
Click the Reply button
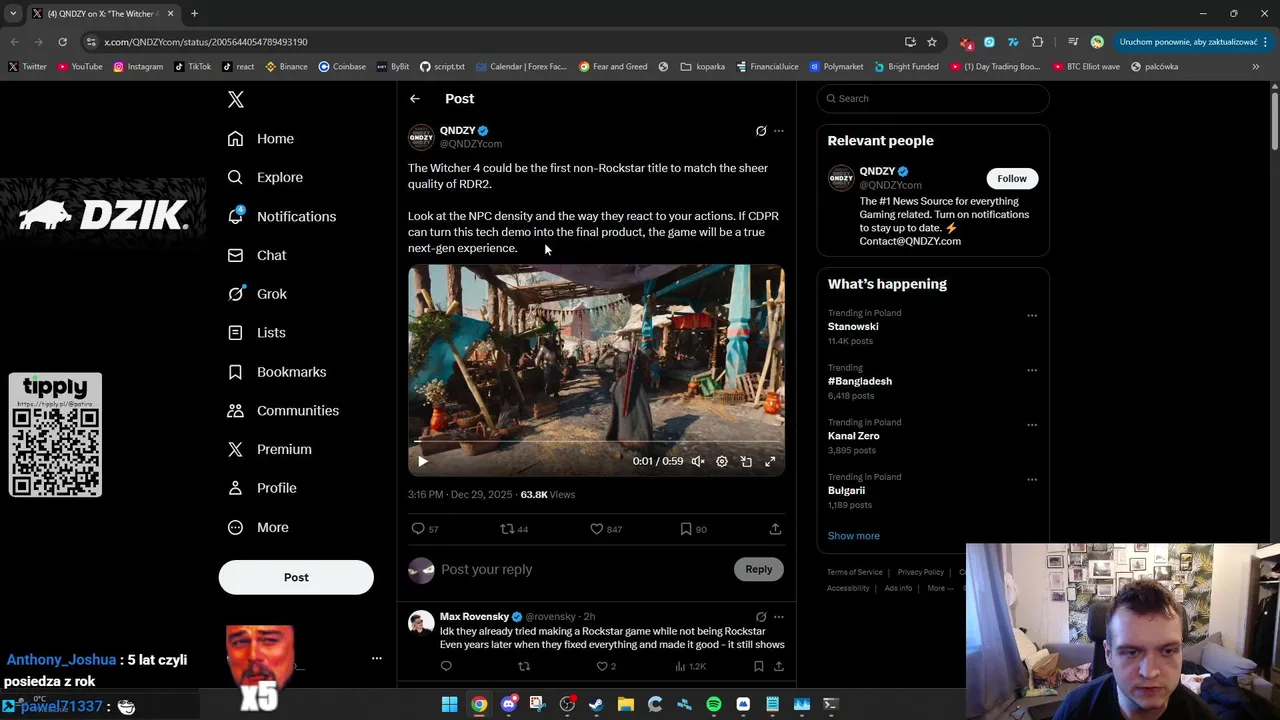click(x=759, y=569)
